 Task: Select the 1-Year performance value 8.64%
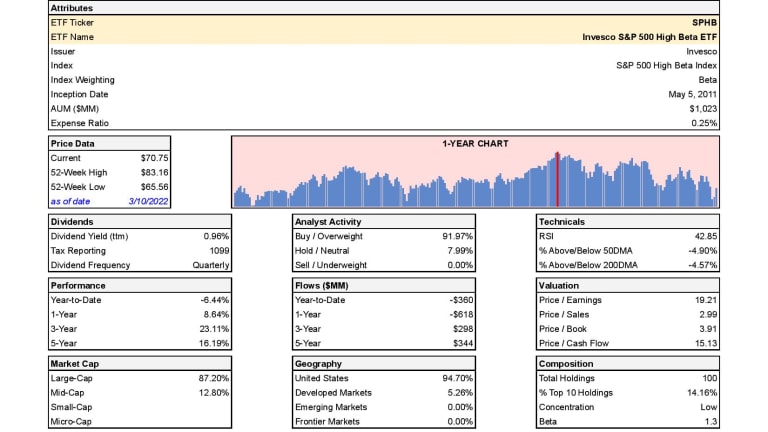tap(216, 314)
